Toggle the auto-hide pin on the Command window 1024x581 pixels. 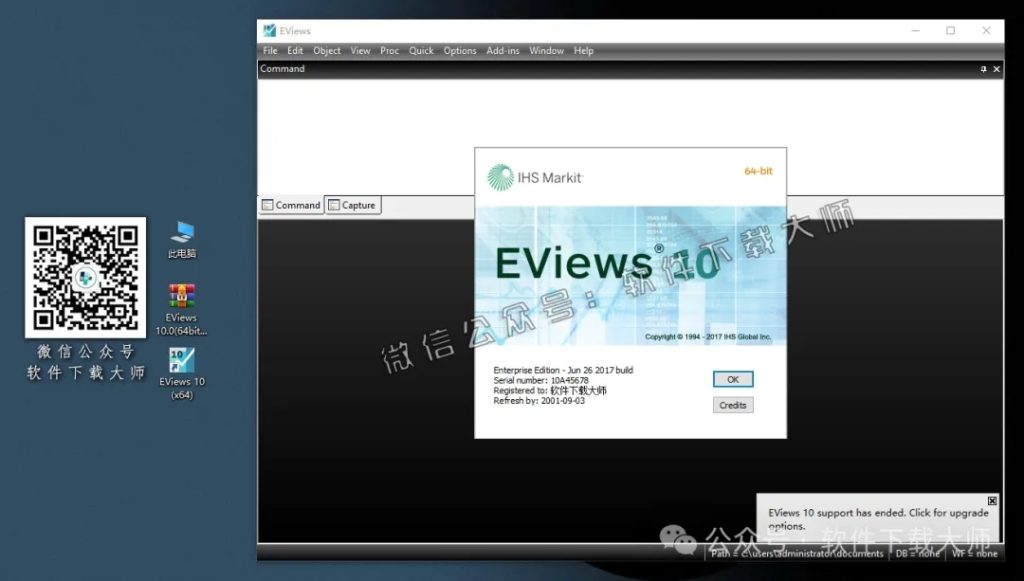click(981, 68)
